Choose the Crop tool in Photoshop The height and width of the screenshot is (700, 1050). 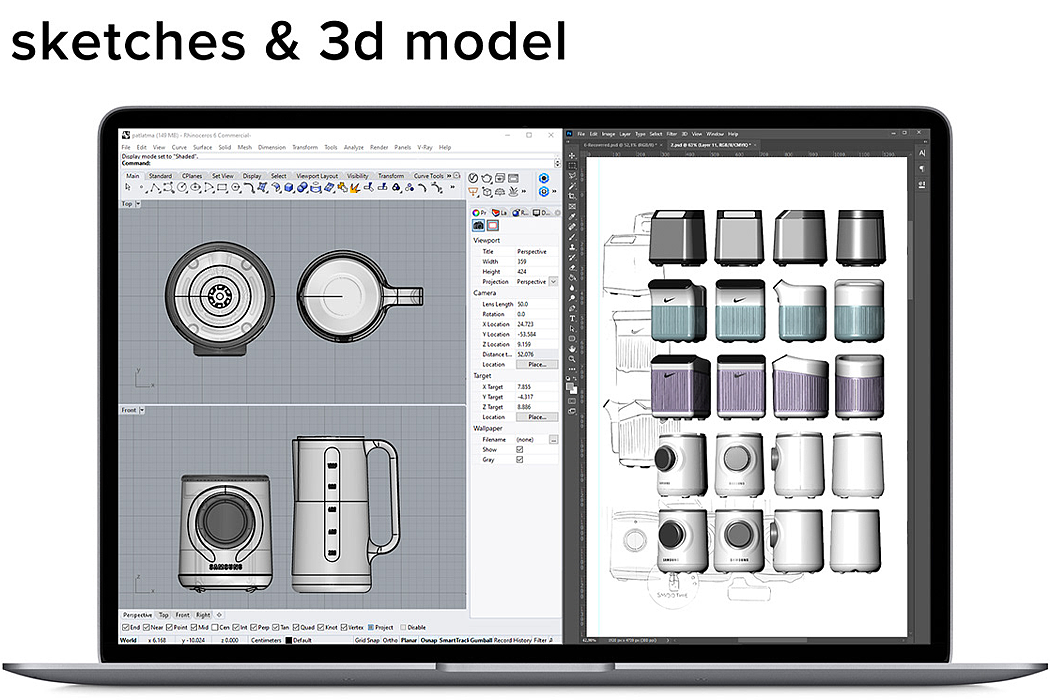click(x=571, y=197)
